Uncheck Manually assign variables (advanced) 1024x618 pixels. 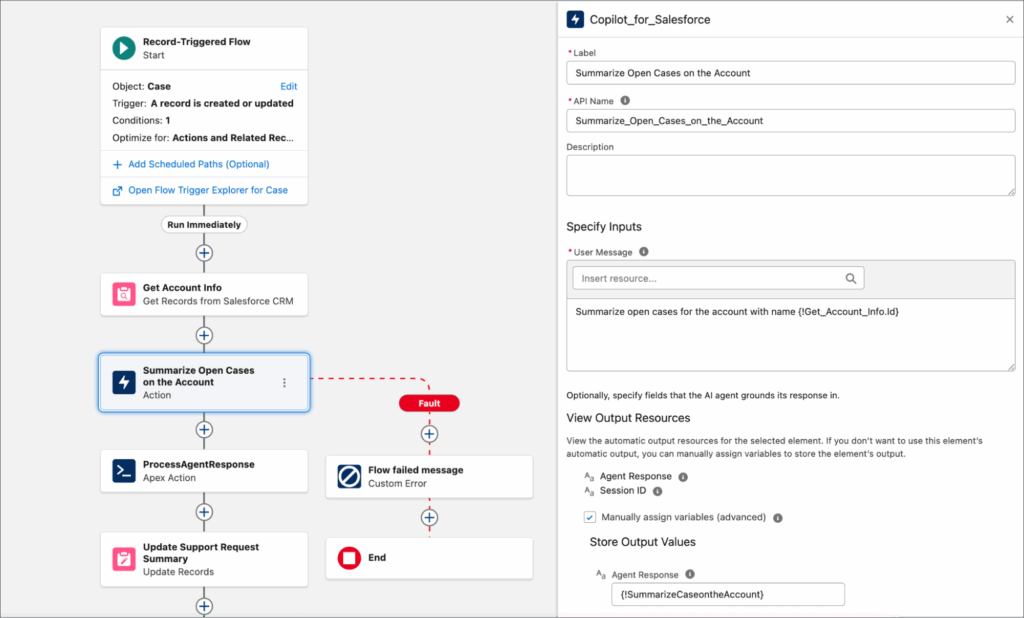pyautogui.click(x=590, y=517)
